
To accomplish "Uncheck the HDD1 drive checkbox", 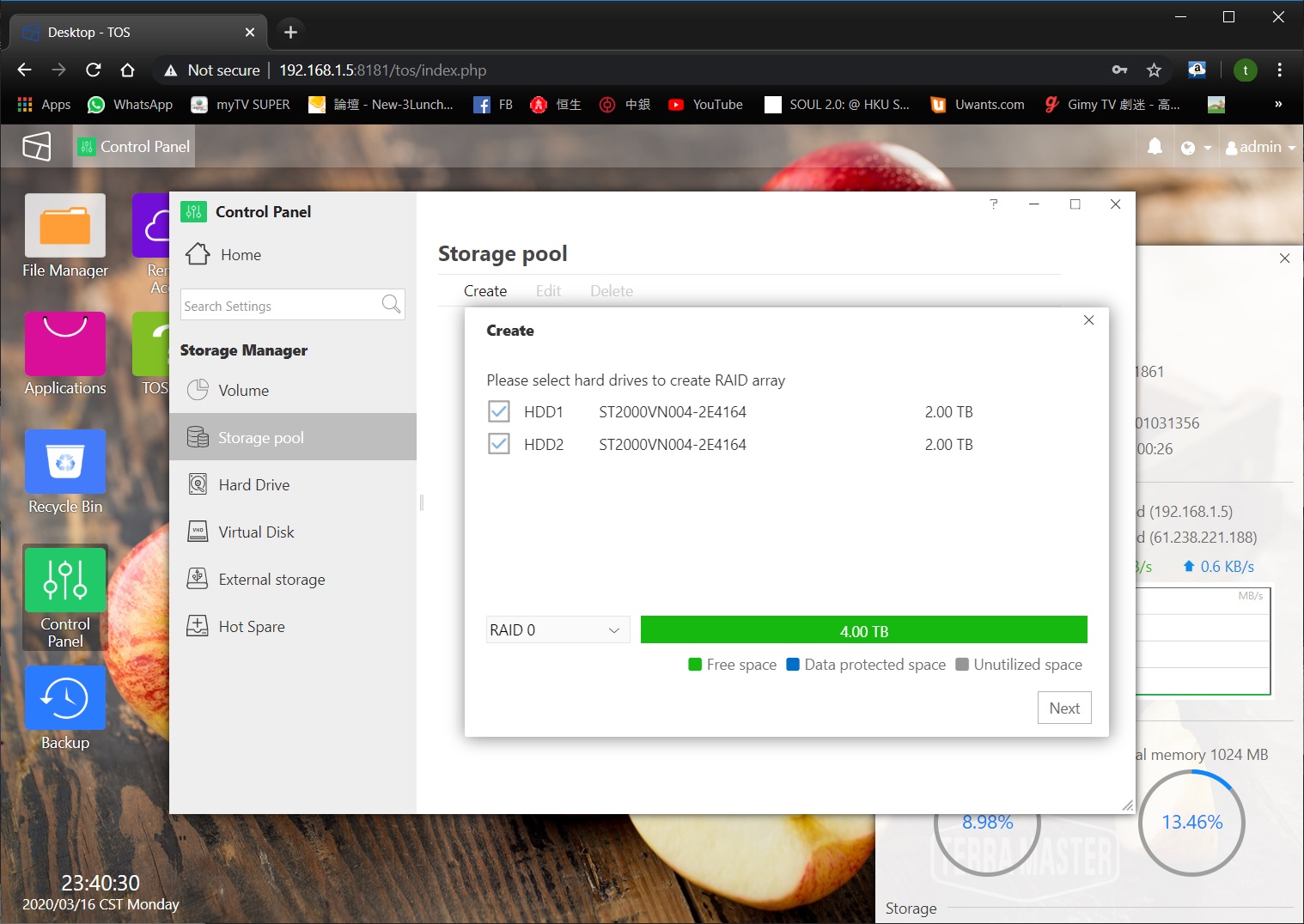I will pos(499,411).
